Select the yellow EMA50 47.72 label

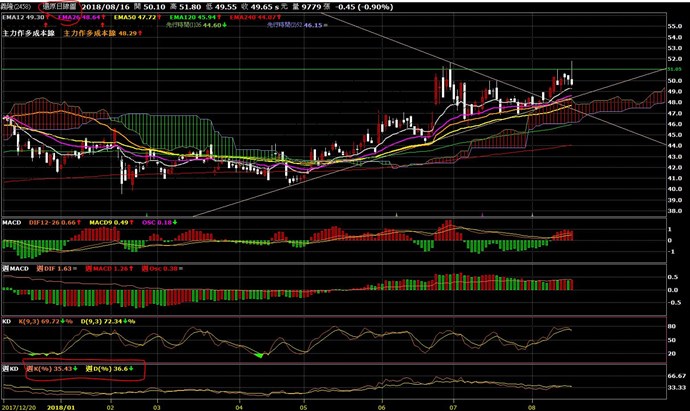(x=137, y=17)
